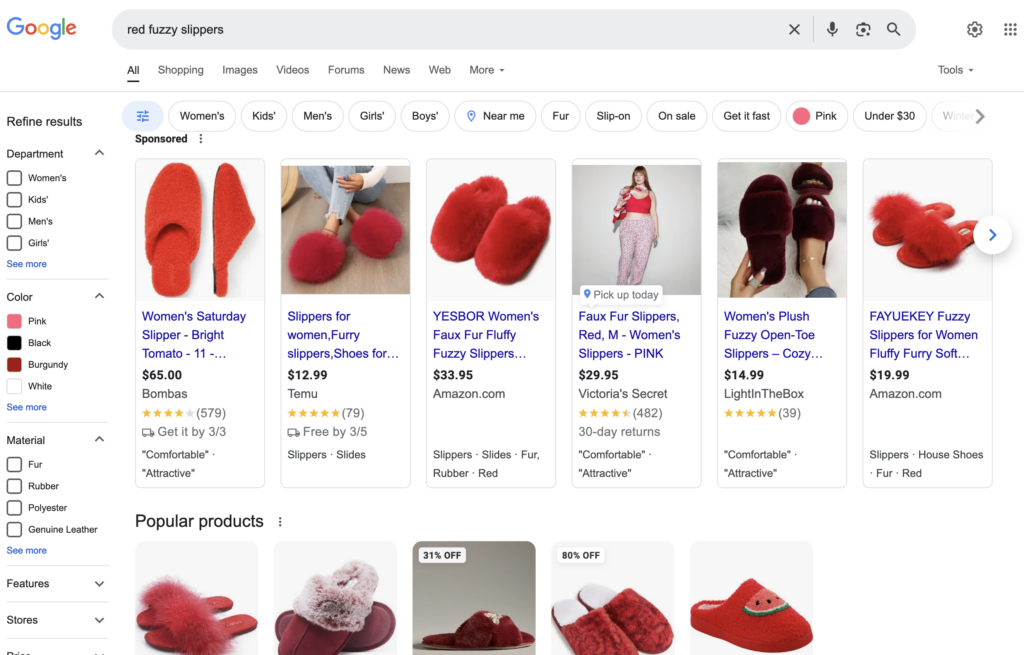Switch to the Images tab
The height and width of the screenshot is (655, 1024).
point(240,70)
